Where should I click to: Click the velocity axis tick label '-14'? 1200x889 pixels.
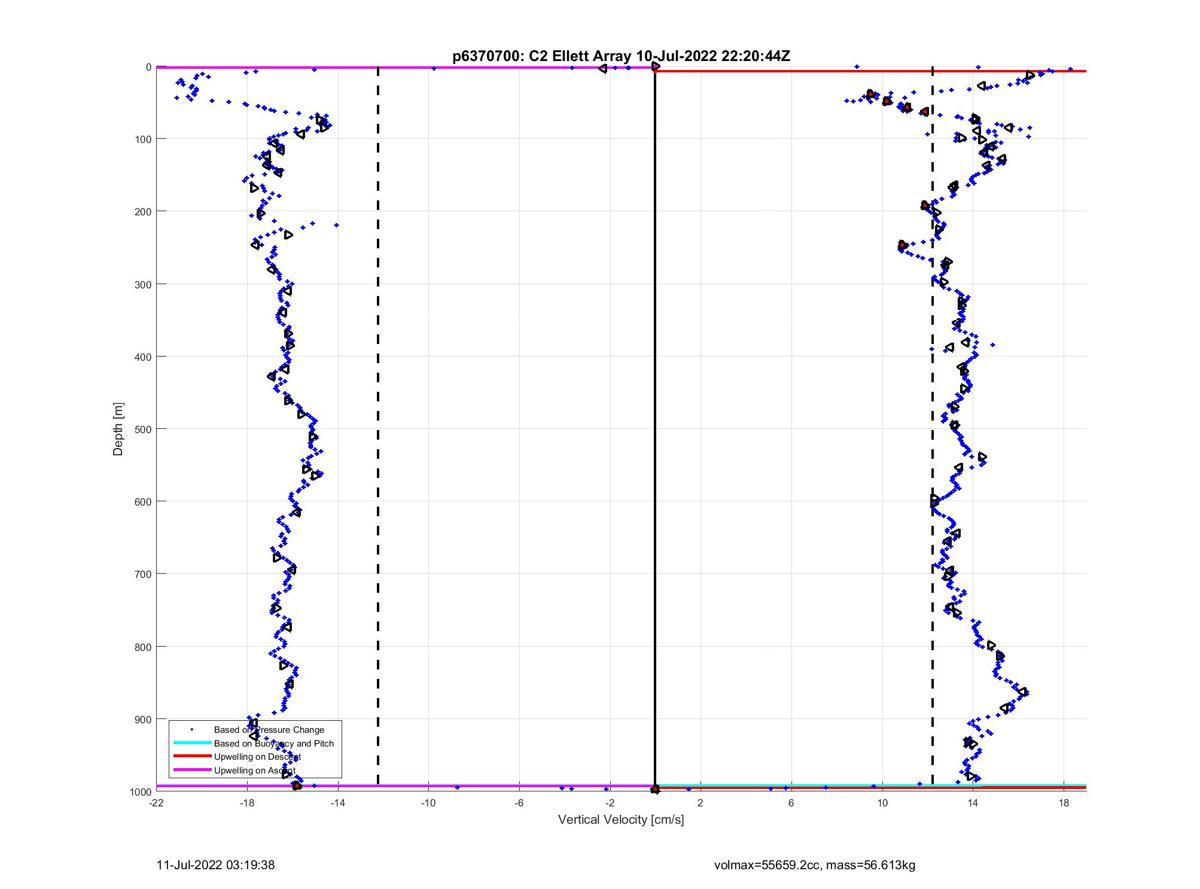click(338, 802)
